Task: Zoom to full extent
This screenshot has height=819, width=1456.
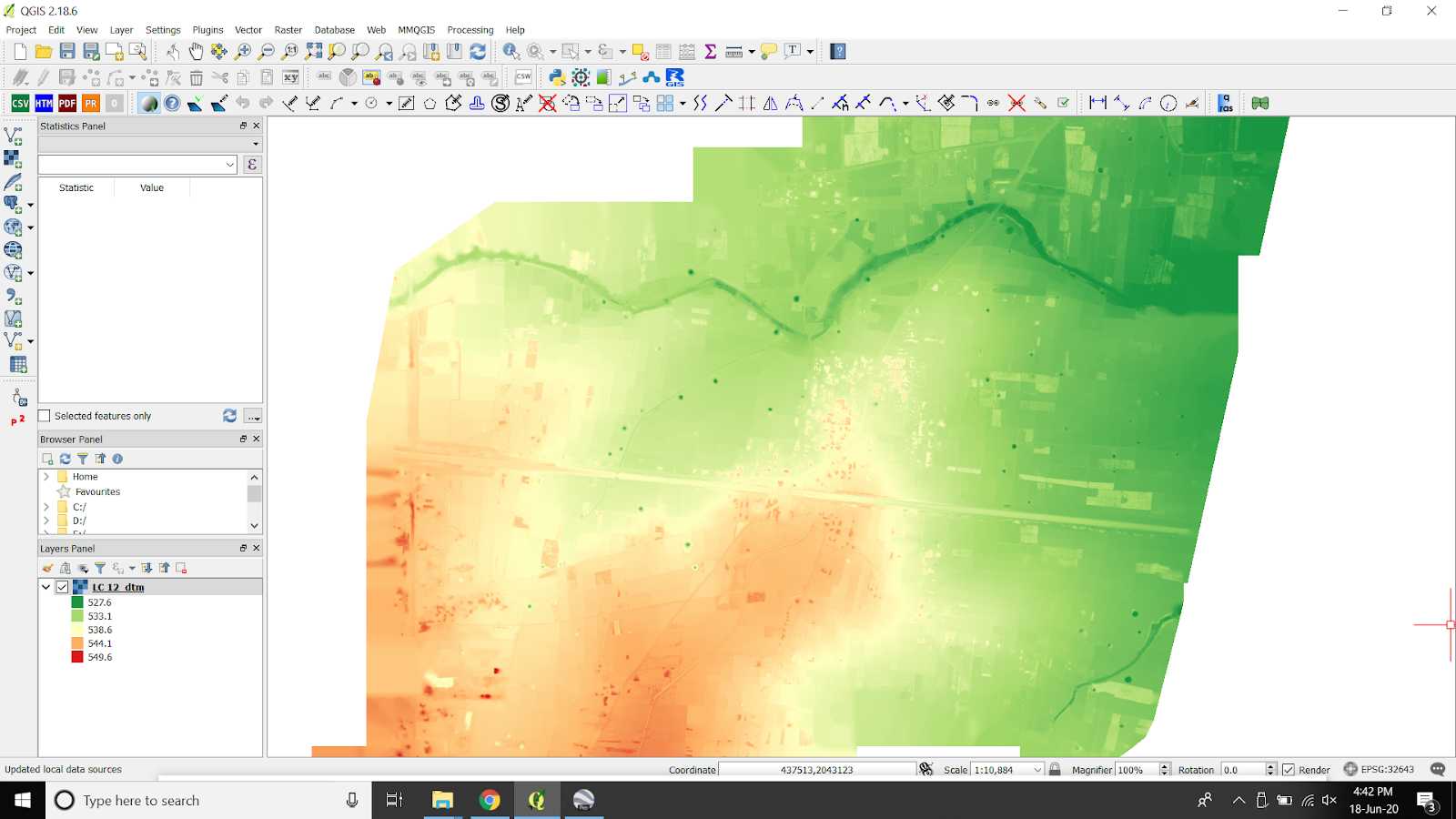Action: 314,52
